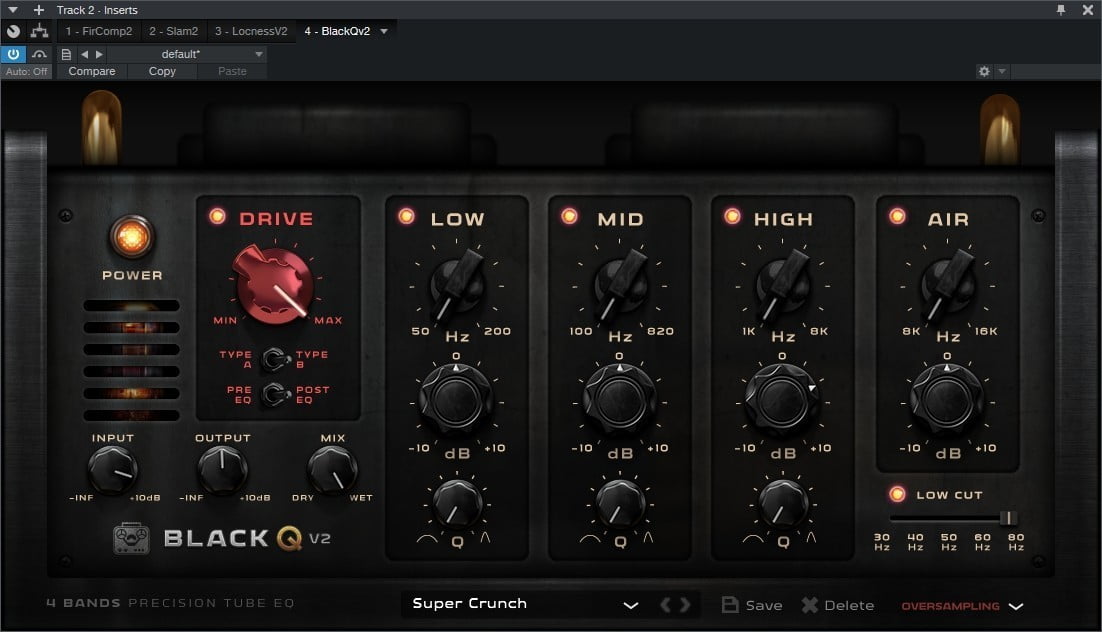Open the OVERSAMPLING dropdown
This screenshot has height=632, width=1102.
(1016, 606)
